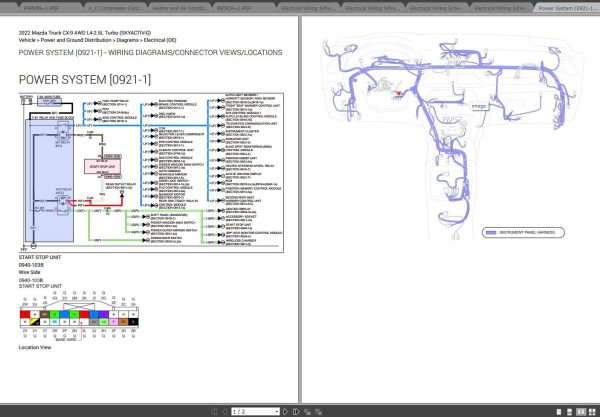Select two-page continuous view
Viewport: 600px width, 417px height.
(x=592, y=412)
